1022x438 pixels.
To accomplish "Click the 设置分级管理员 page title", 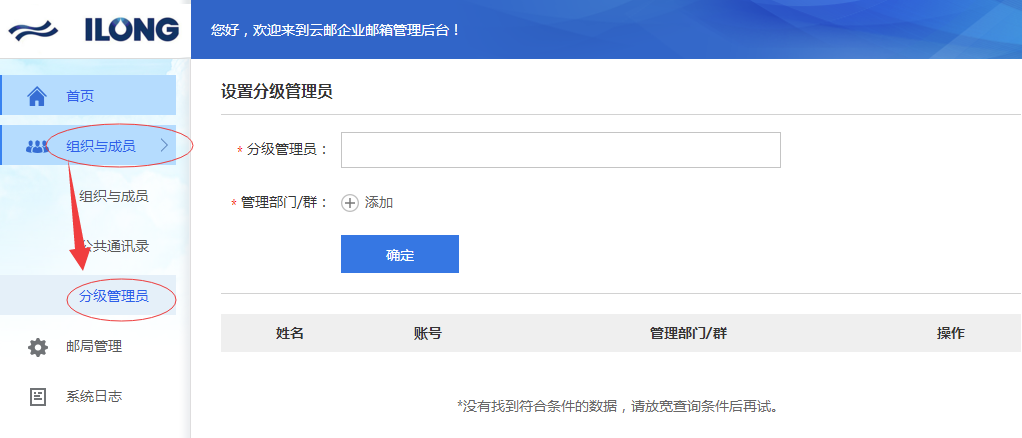I will (276, 92).
